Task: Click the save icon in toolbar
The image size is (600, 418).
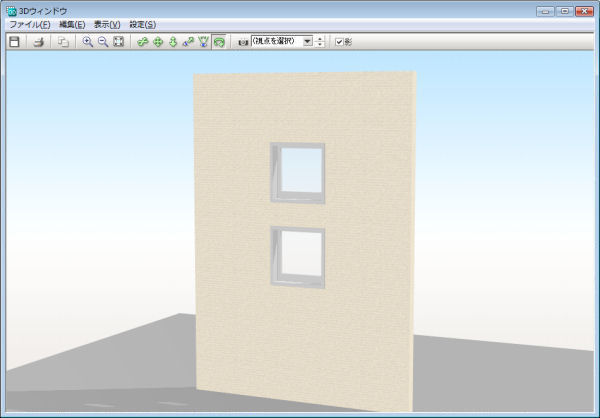Action: (14, 42)
